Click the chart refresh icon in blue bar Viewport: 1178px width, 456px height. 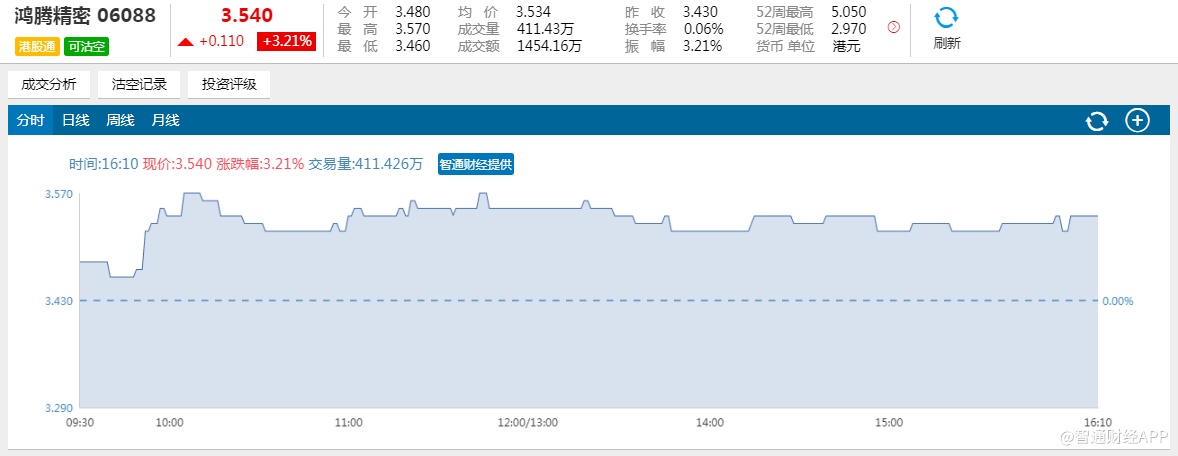coord(1097,121)
